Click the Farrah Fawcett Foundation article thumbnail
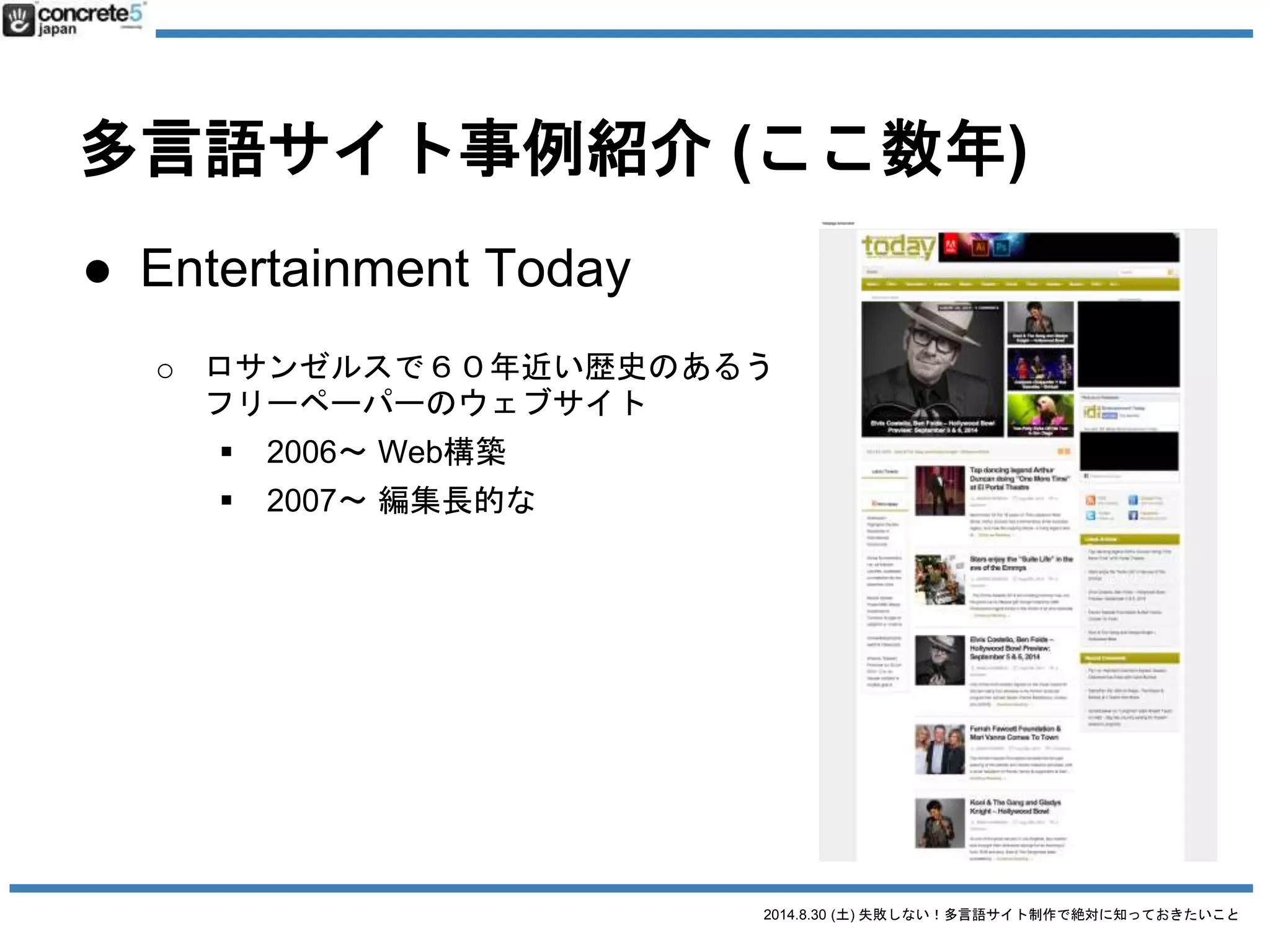This screenshot has height=952, width=1270. point(939,749)
